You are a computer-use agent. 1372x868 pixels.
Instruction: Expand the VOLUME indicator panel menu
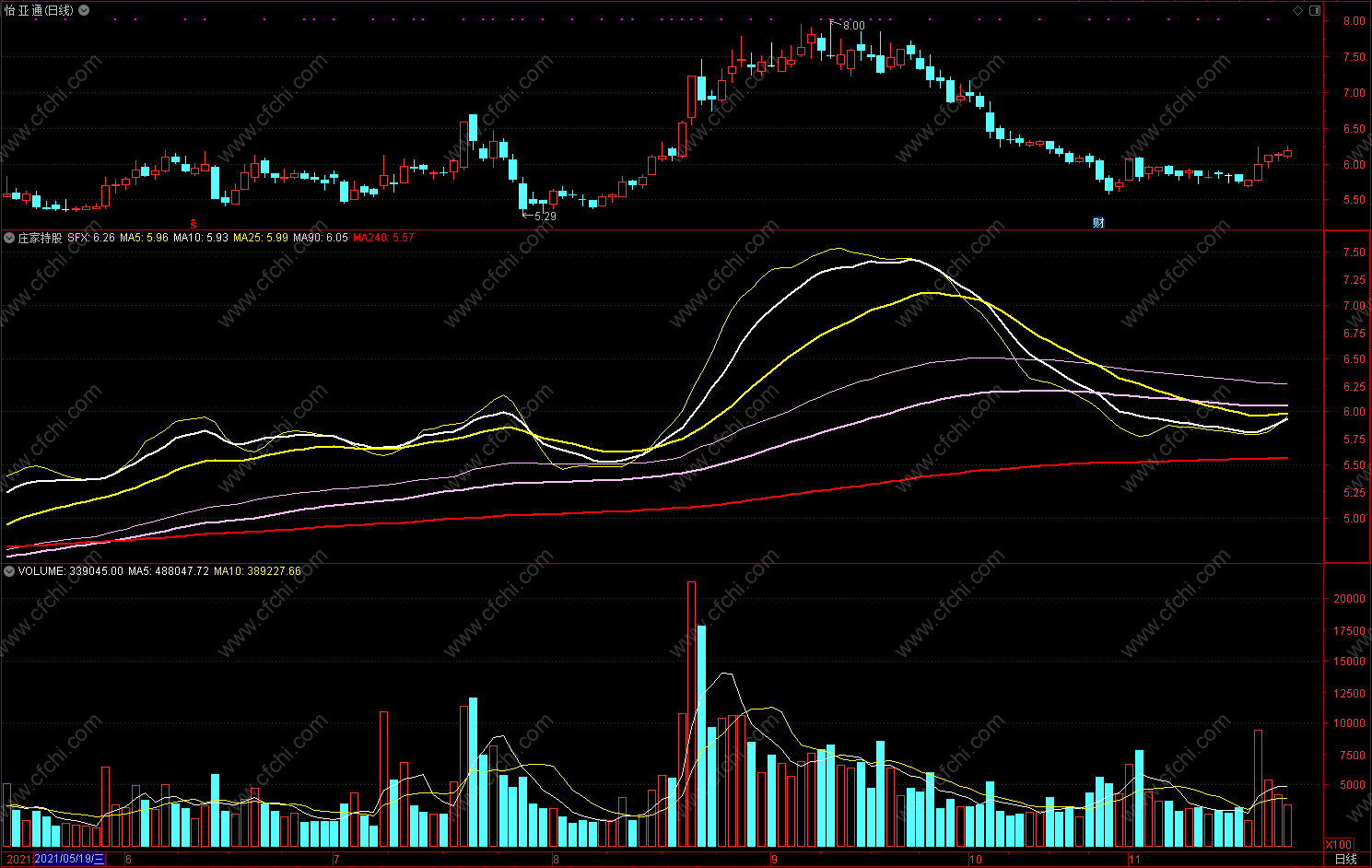[x=9, y=571]
